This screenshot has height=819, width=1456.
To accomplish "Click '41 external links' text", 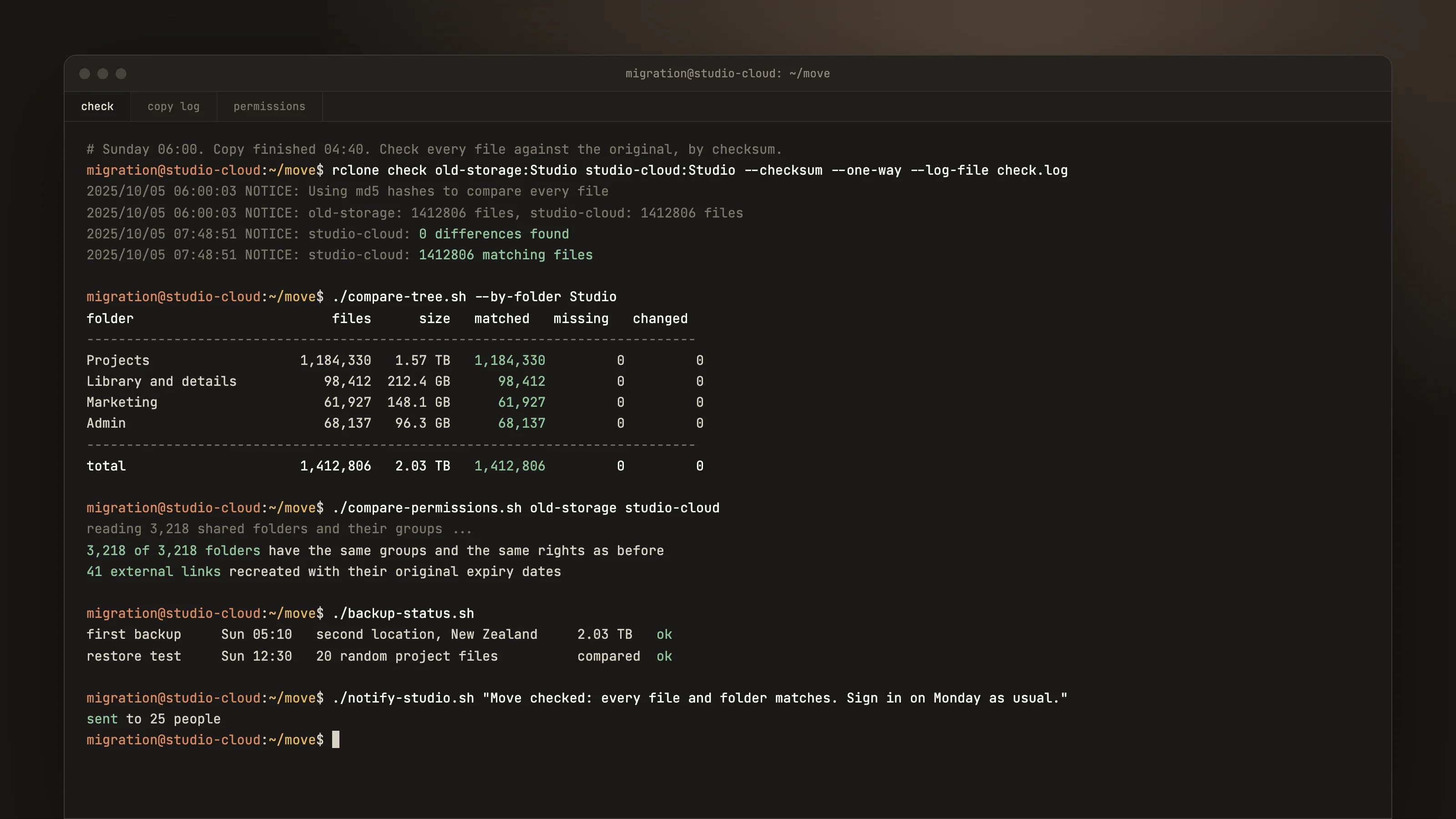I will [x=154, y=572].
